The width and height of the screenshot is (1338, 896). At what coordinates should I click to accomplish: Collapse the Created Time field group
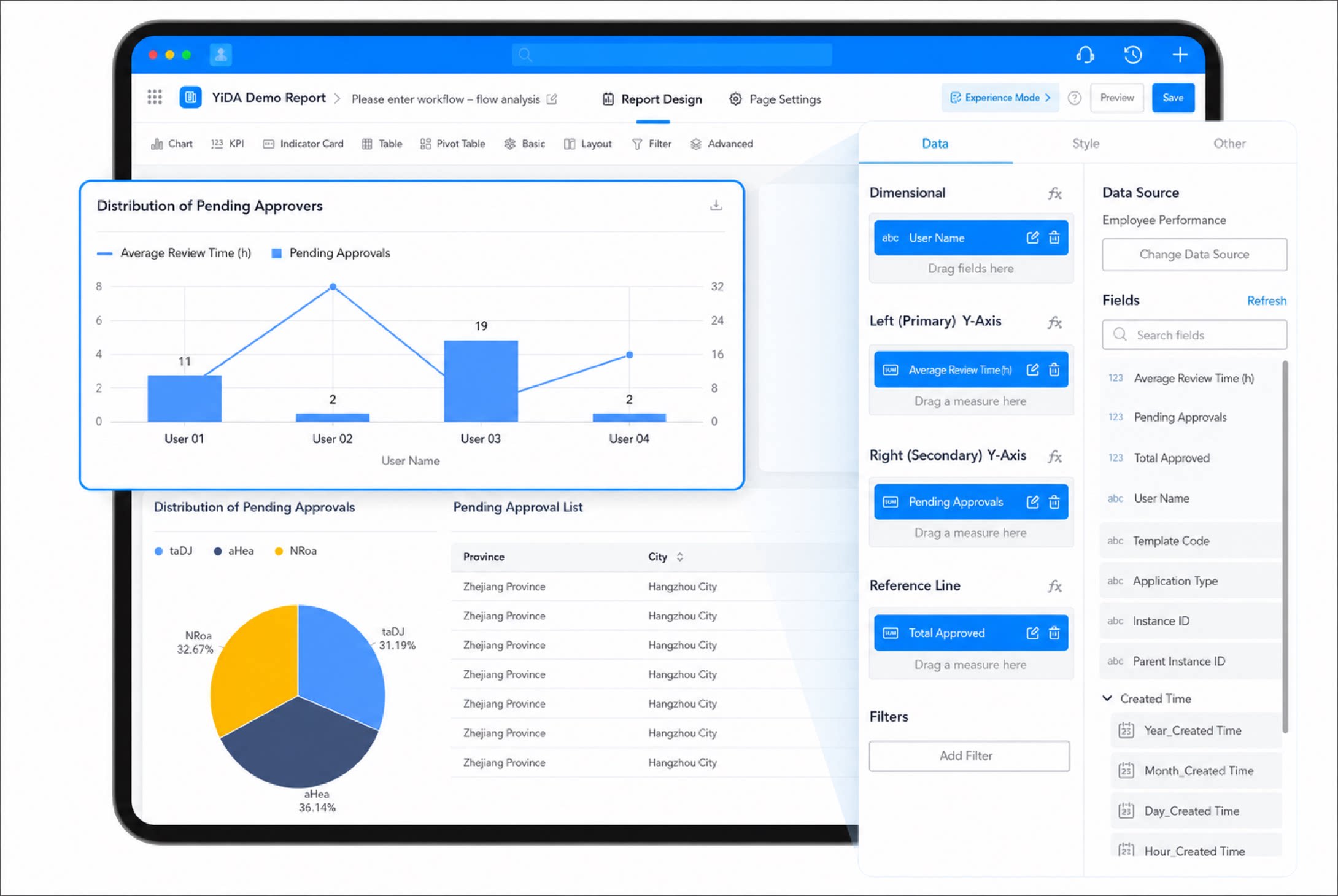[x=1108, y=698]
